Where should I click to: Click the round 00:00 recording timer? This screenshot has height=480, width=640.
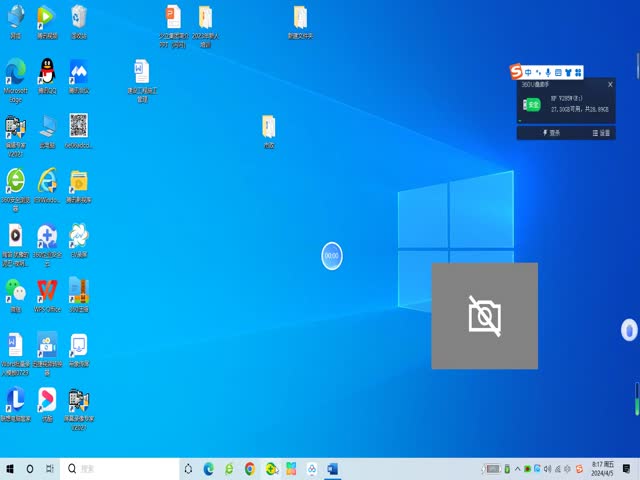coord(332,256)
